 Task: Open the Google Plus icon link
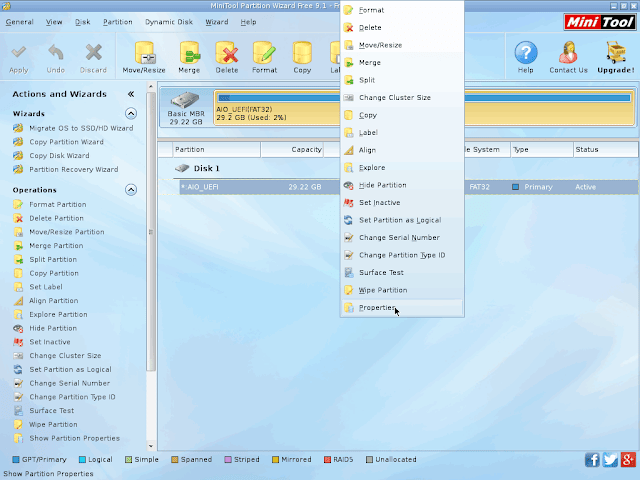coord(628,460)
